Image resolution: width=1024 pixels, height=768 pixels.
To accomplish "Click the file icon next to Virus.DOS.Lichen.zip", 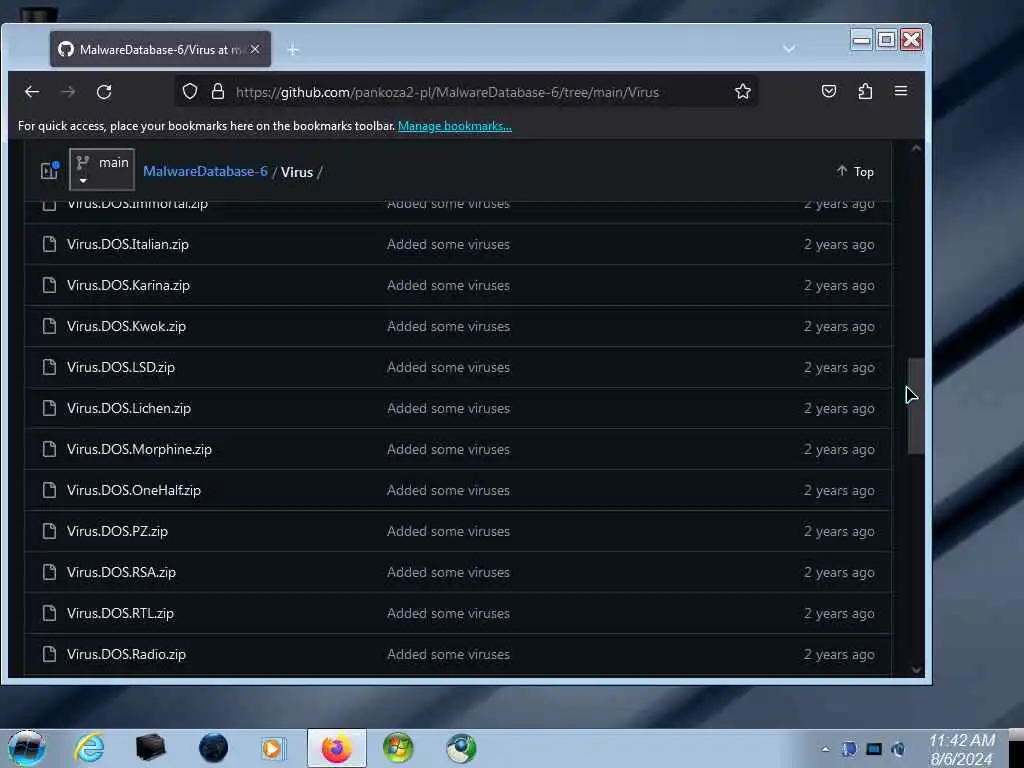I will click(49, 408).
